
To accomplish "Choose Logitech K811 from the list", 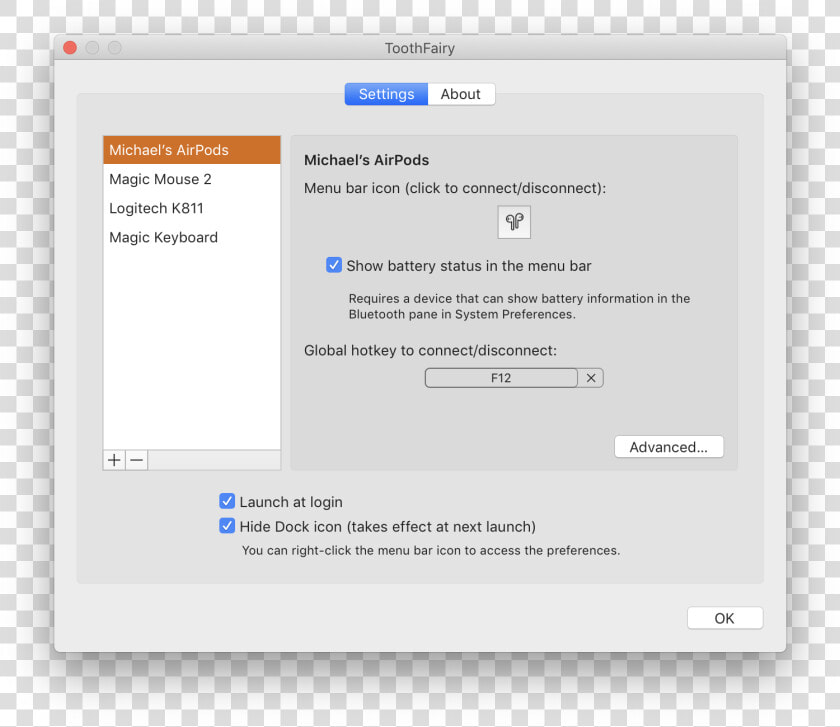I will point(192,208).
